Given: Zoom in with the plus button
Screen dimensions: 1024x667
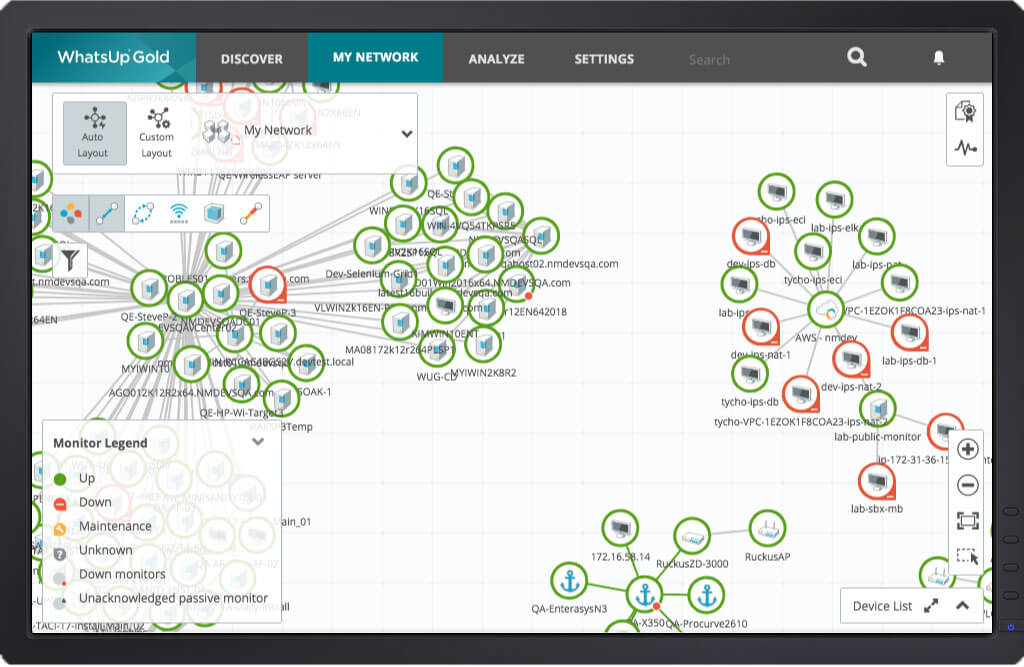Looking at the screenshot, I should [x=967, y=449].
